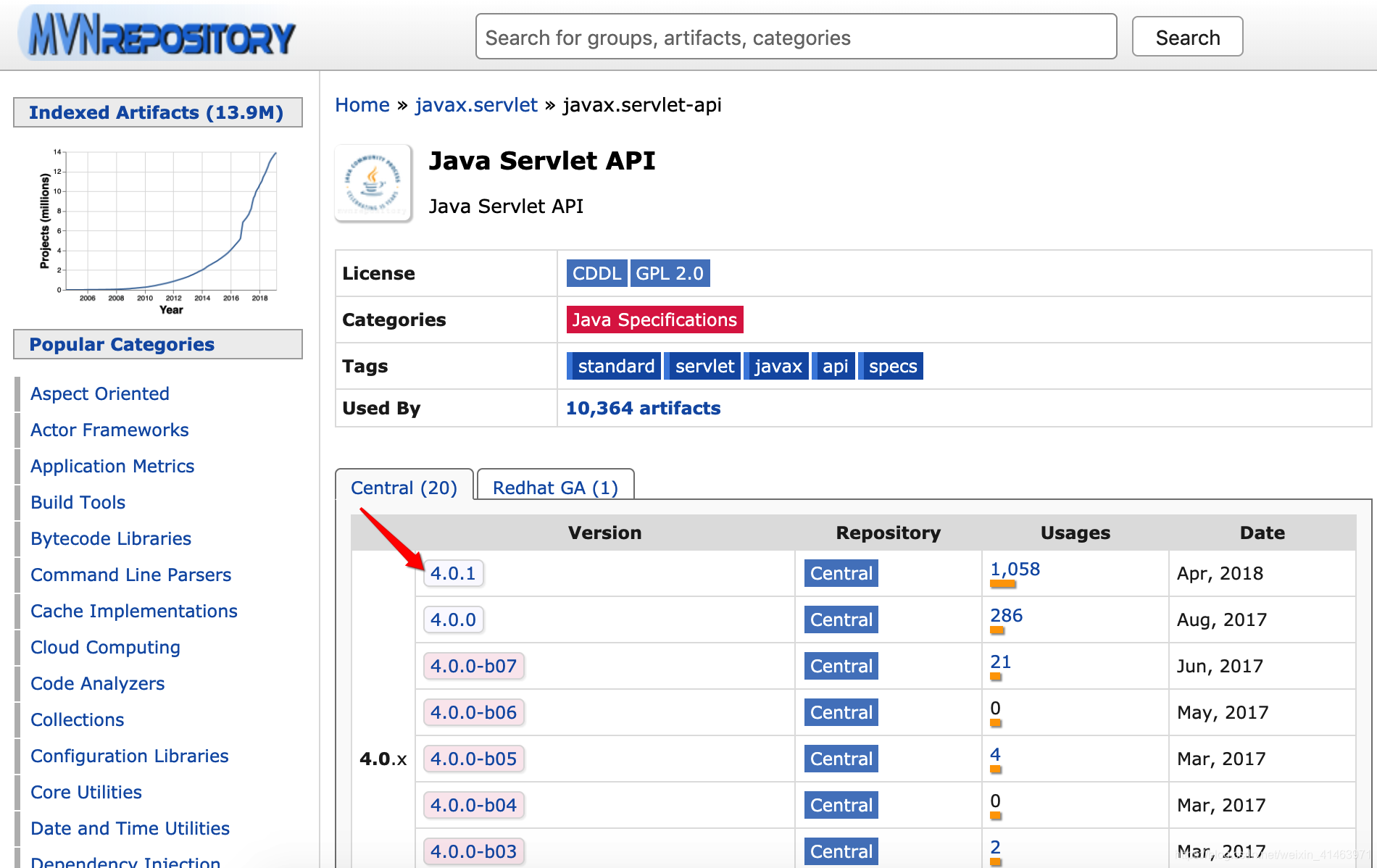Open the Cloud Computing category
The height and width of the screenshot is (868, 1377).
[105, 647]
